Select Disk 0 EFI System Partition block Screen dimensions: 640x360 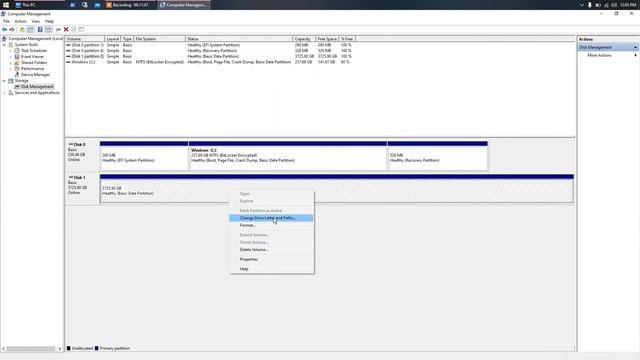[x=144, y=156]
